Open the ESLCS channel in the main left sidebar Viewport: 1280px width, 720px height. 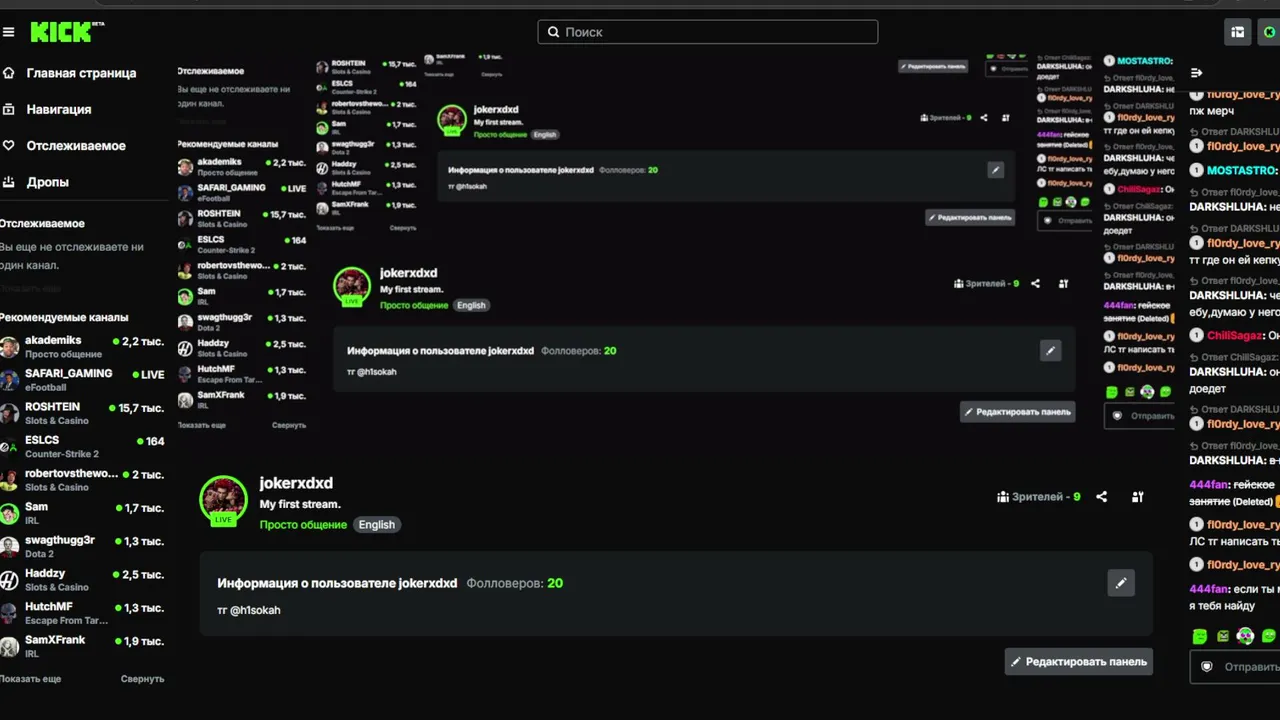click(x=84, y=447)
